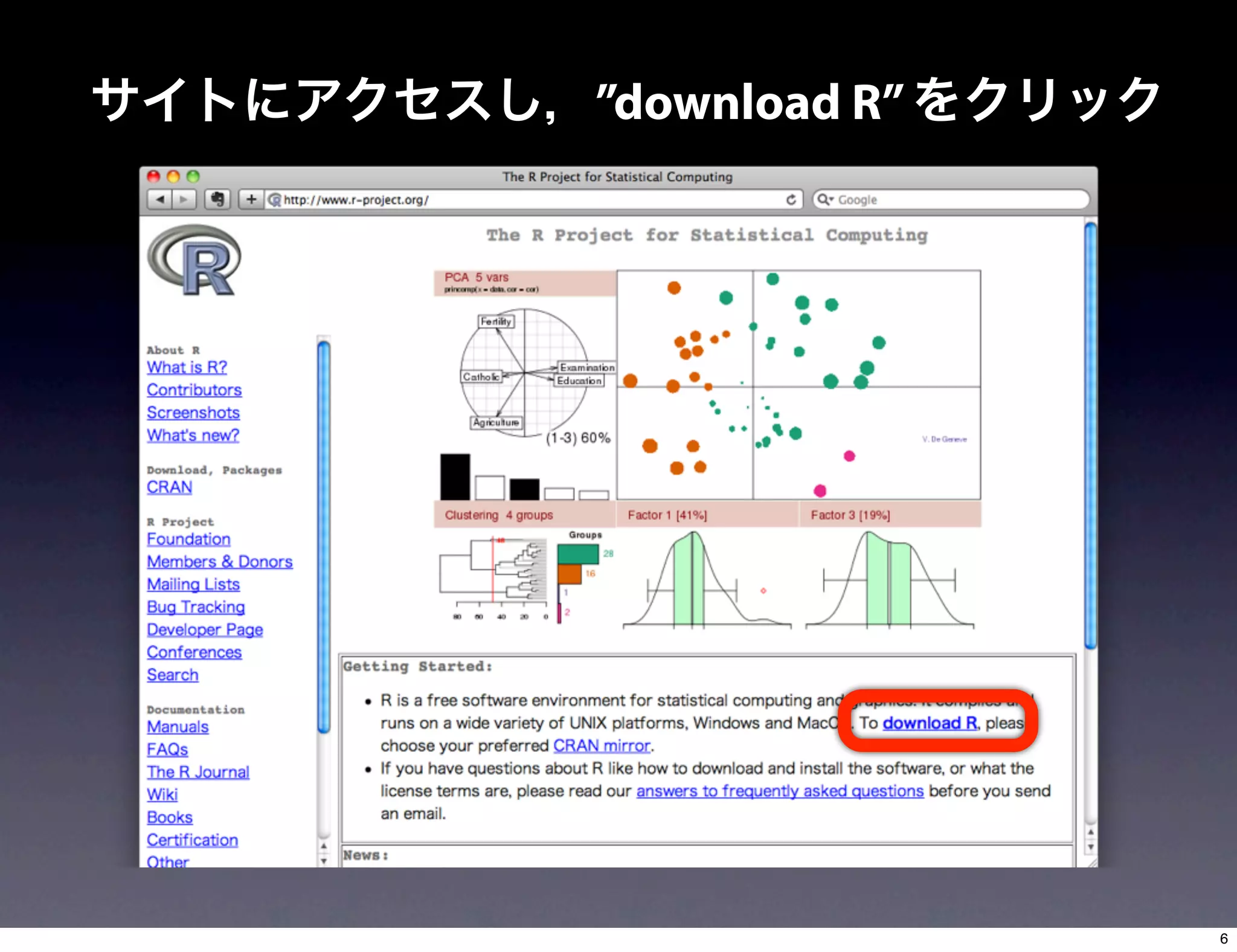Click the main window blue scrollbar thumb
Viewport: 1237px width, 952px height.
coord(1090,435)
